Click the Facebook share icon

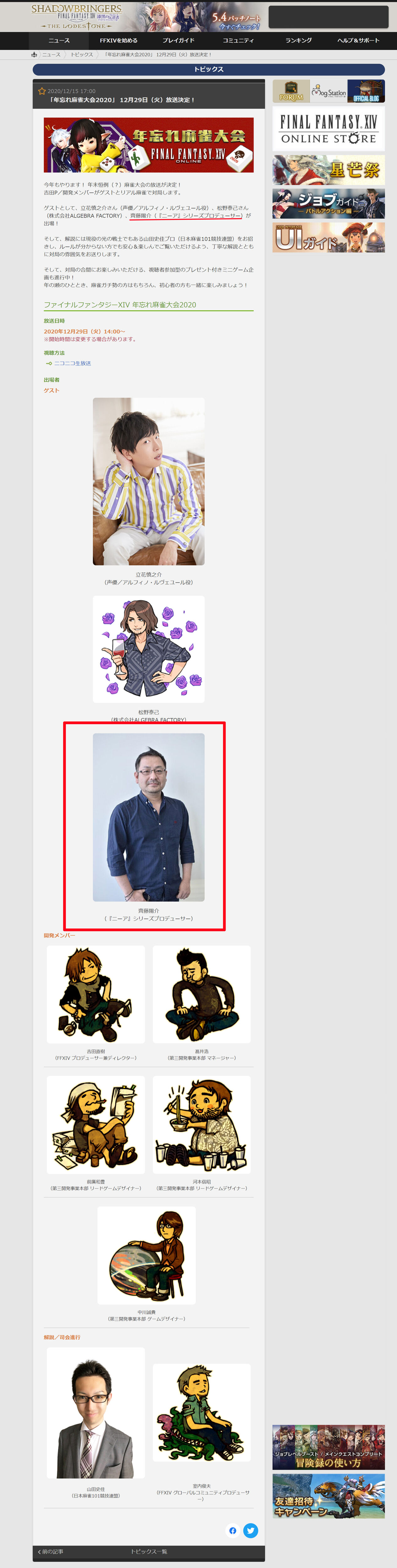coord(233,1530)
